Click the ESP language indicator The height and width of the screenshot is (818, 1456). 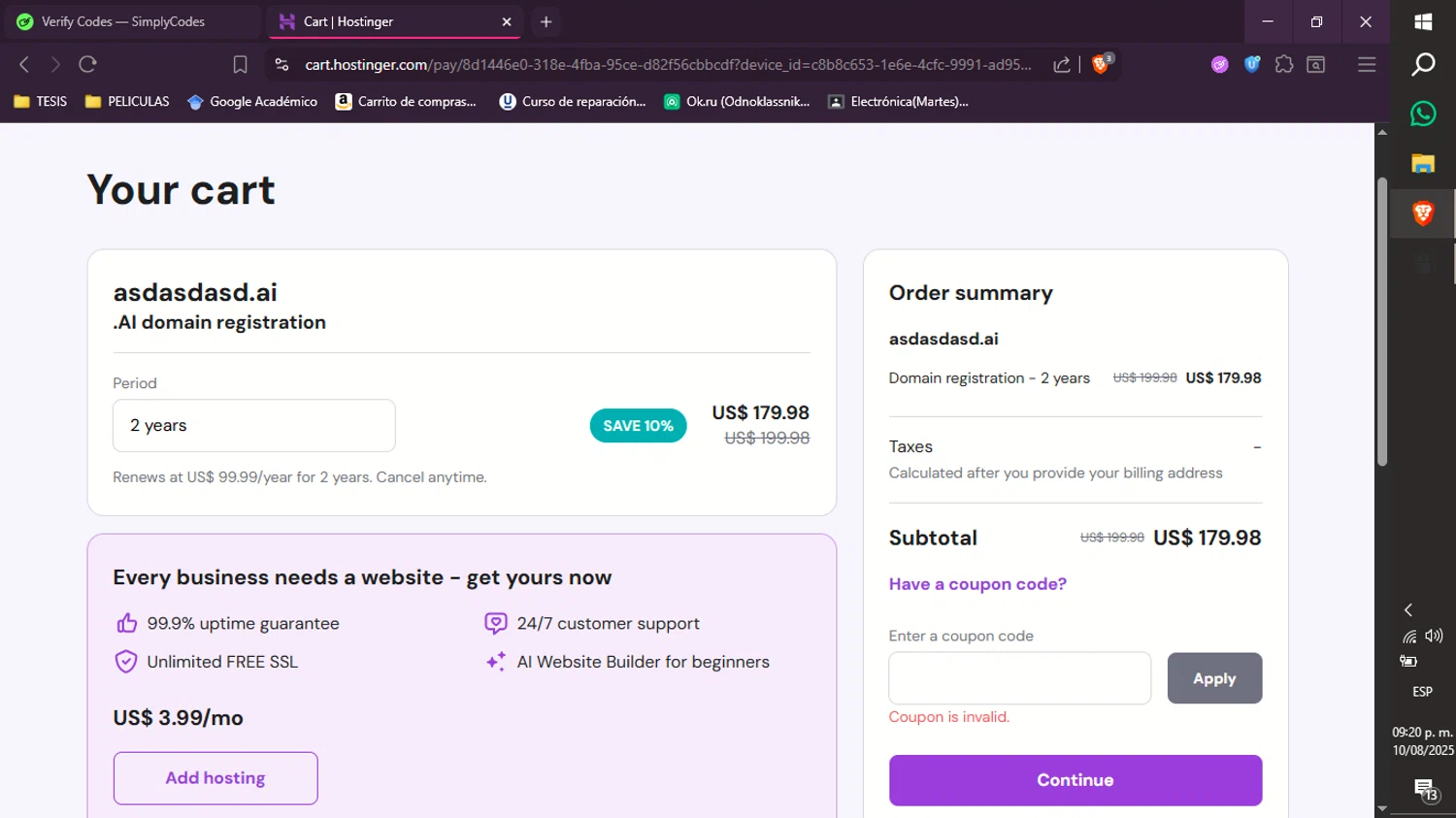click(1422, 692)
